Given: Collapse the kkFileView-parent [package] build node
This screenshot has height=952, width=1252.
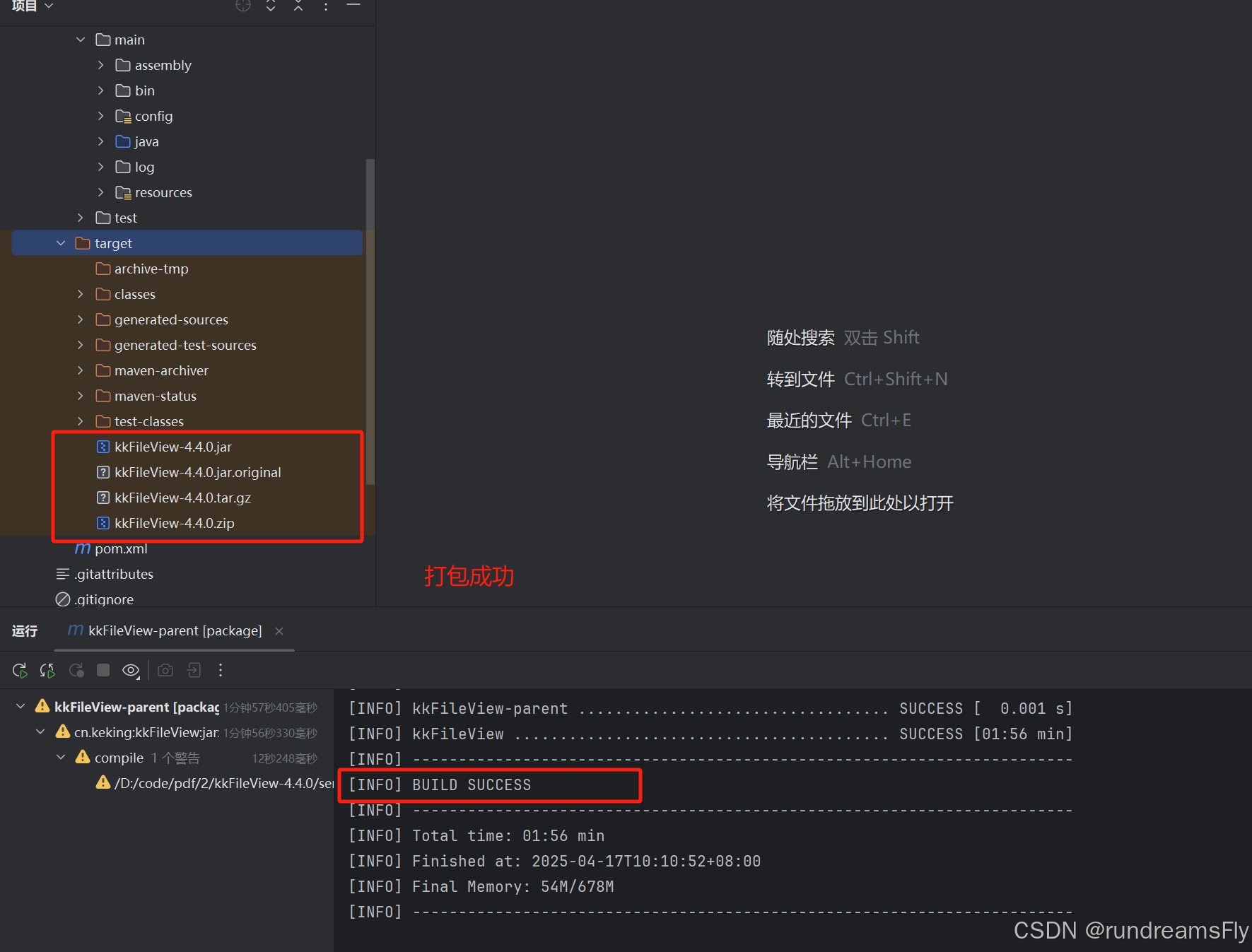Looking at the screenshot, I should 21,706.
